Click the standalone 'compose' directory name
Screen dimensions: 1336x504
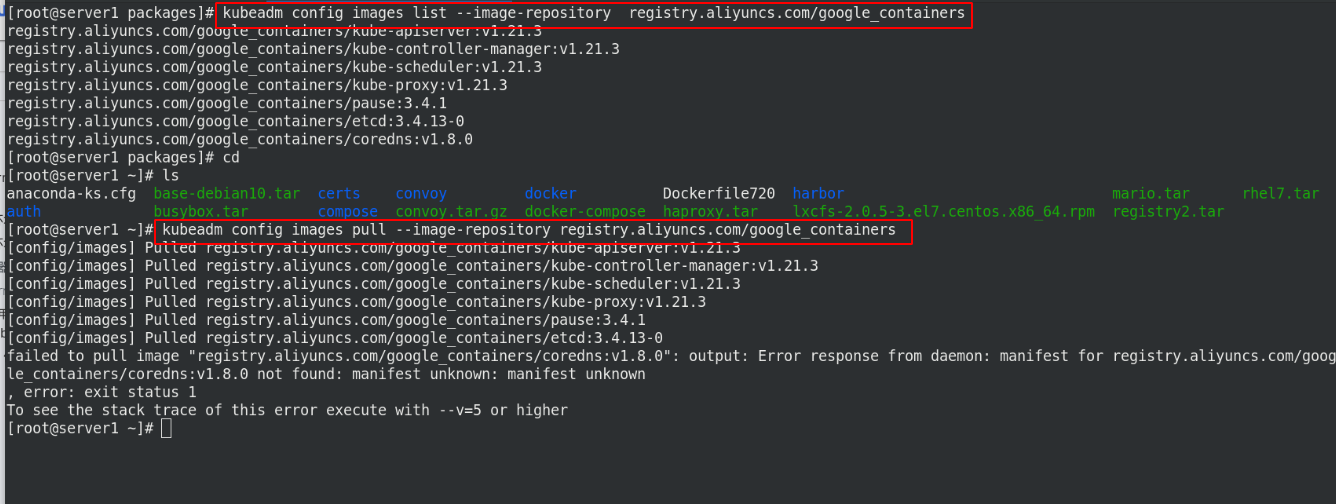[348, 211]
